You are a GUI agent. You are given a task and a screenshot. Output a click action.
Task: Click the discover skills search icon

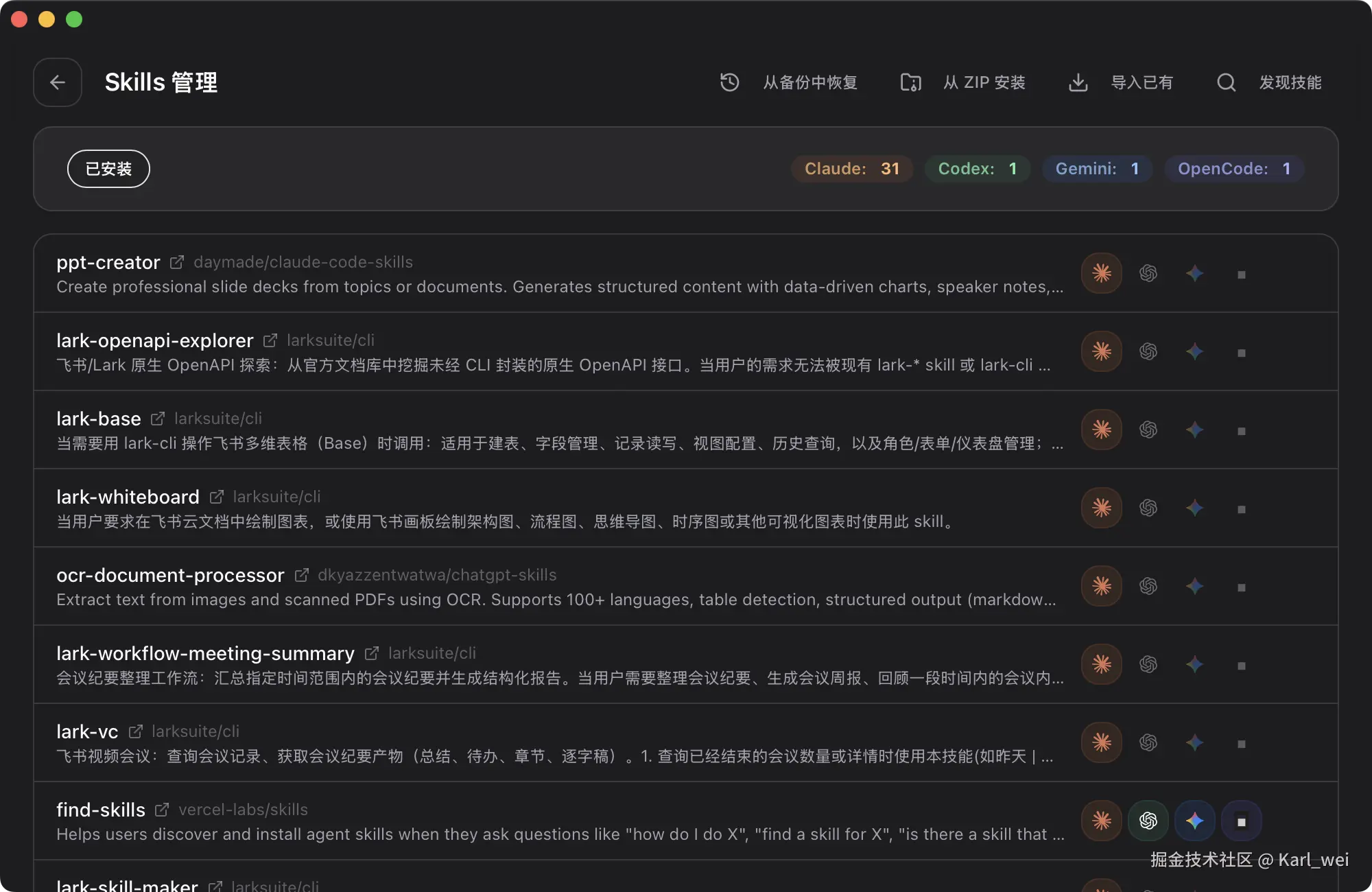click(1226, 82)
